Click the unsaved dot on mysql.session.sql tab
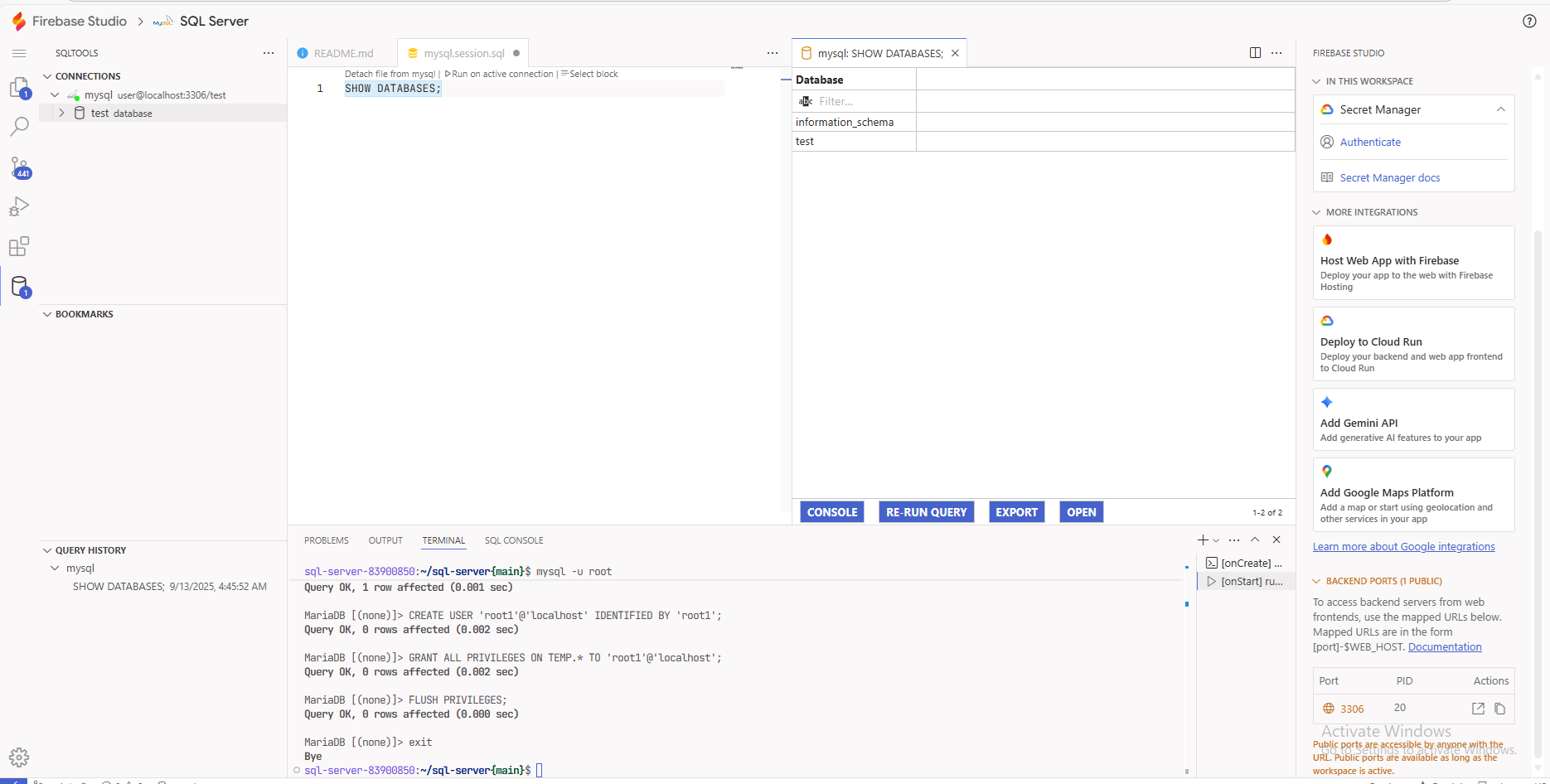This screenshot has width=1550, height=784. tap(516, 53)
